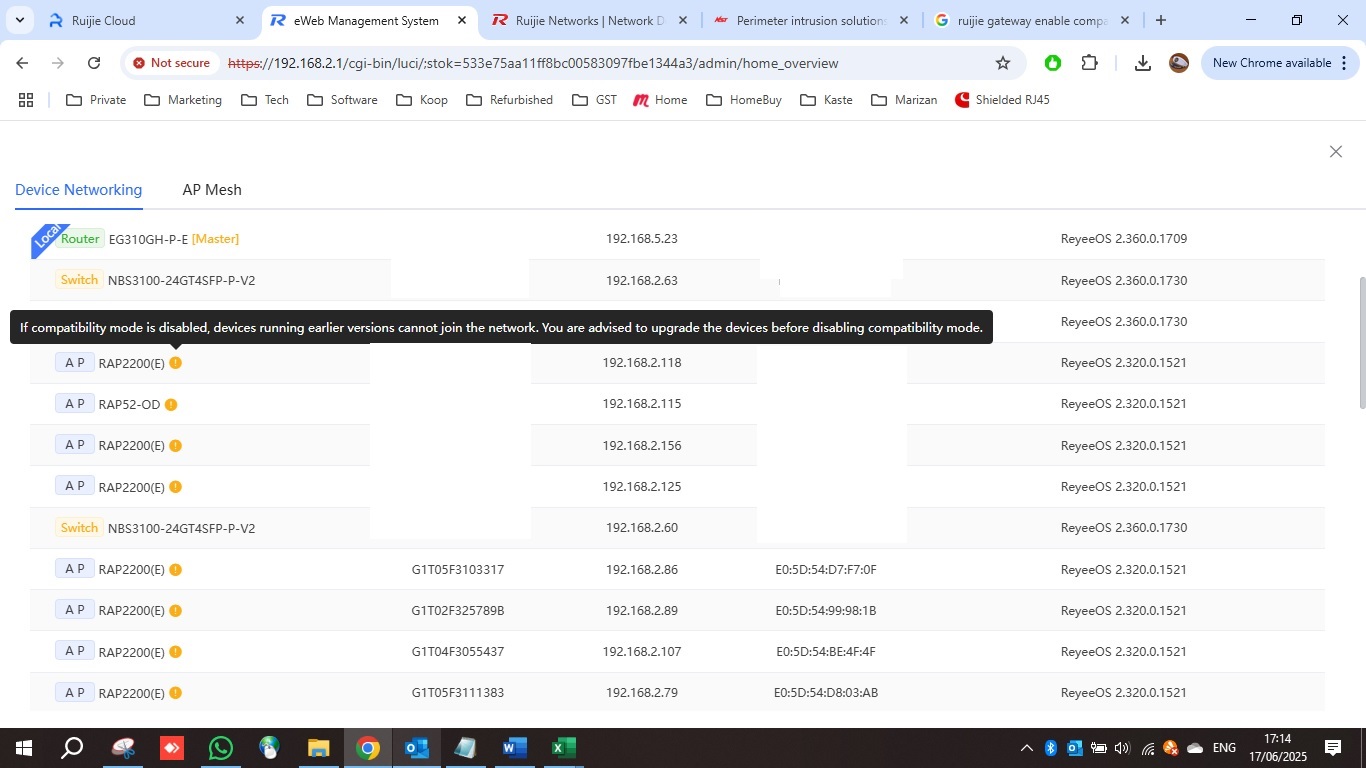Viewport: 1366px width, 768px height.
Task: Go forward in browser history
Action: click(58, 63)
